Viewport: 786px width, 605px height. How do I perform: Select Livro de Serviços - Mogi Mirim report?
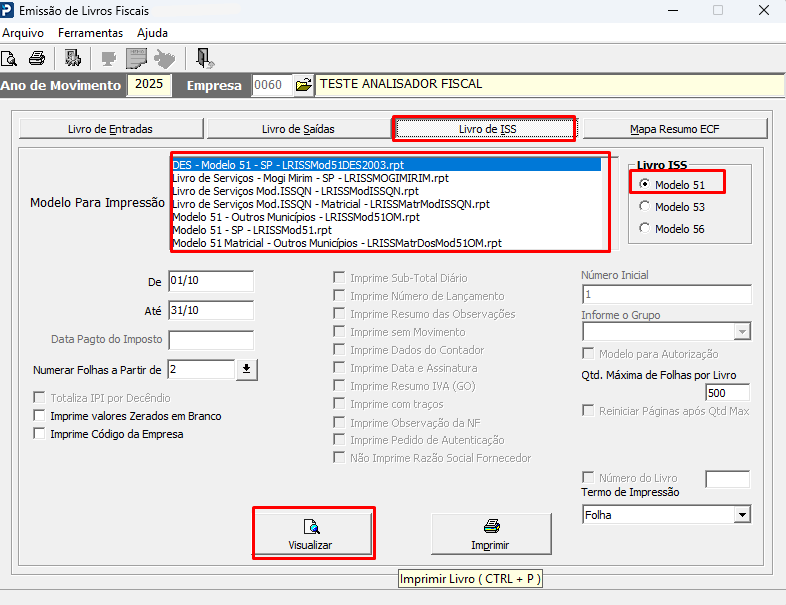(x=386, y=178)
